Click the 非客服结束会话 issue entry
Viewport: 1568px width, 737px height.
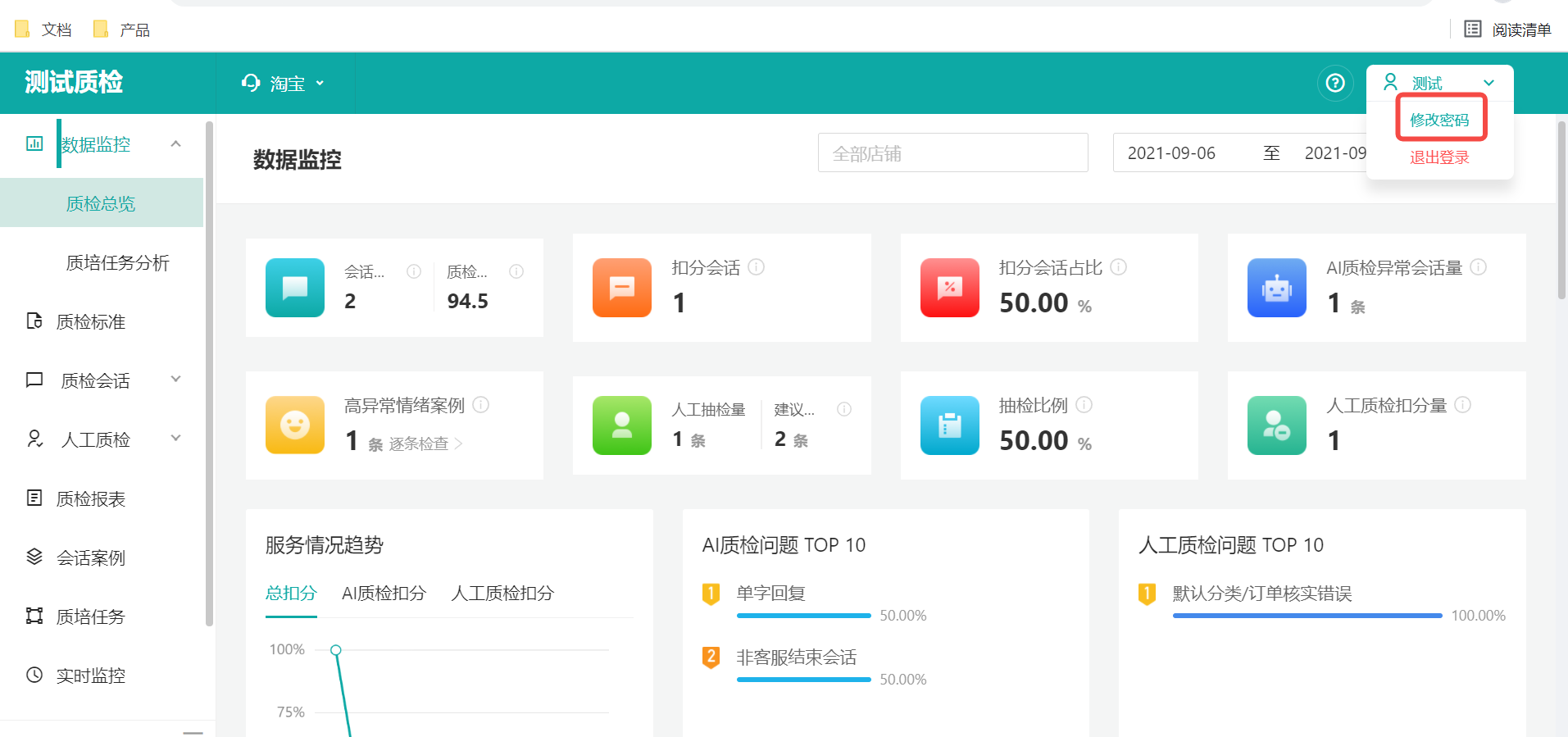(x=797, y=657)
